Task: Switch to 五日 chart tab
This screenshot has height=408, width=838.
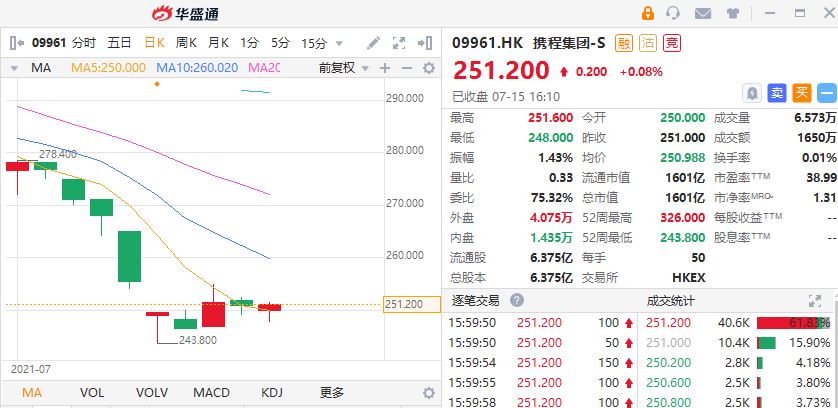Action: (x=119, y=43)
